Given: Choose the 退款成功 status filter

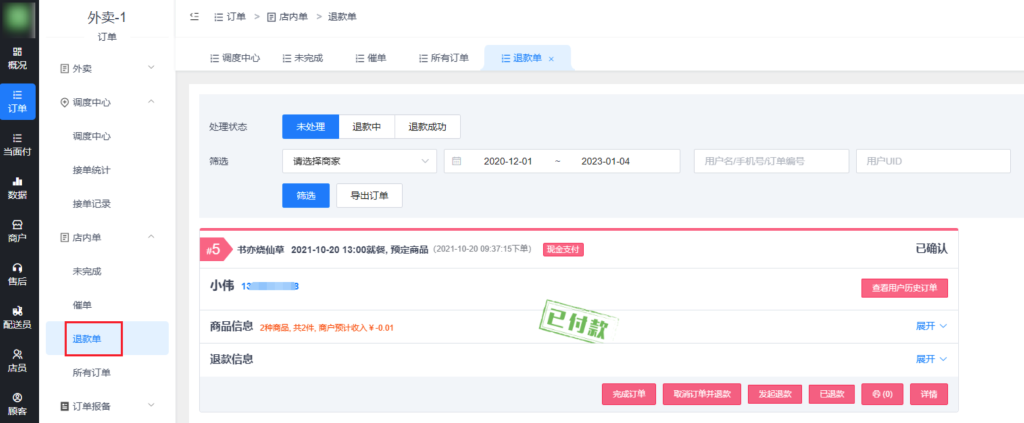Looking at the screenshot, I should 427,127.
